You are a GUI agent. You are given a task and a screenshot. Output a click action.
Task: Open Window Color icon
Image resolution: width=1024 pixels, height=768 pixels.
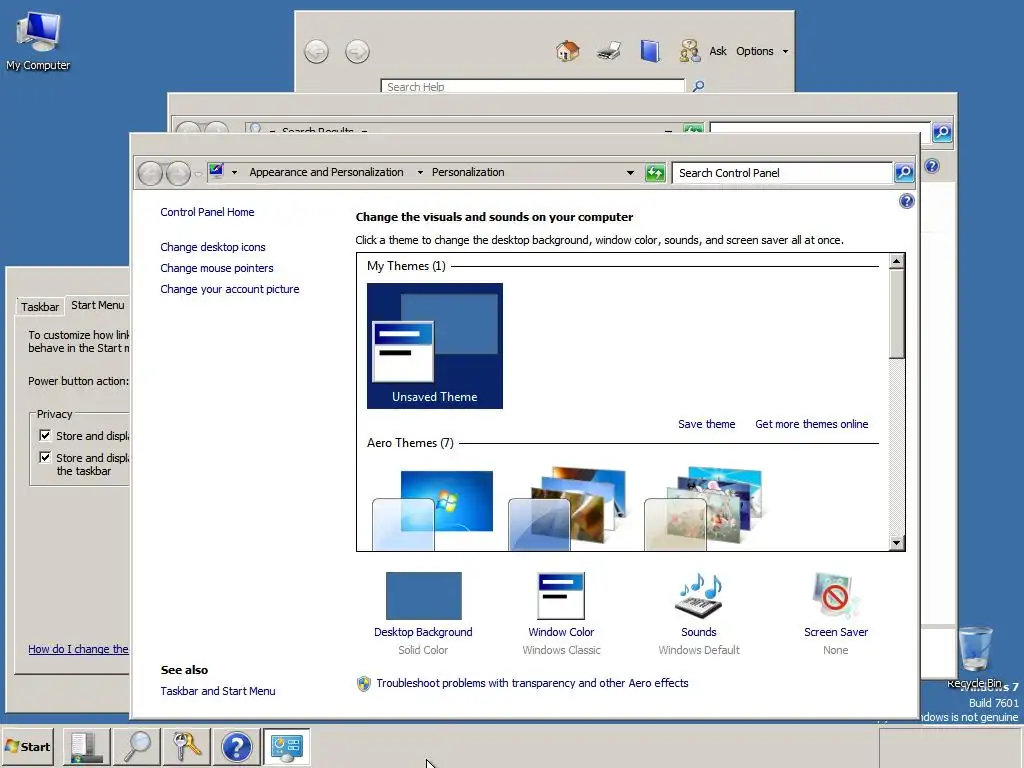click(561, 596)
